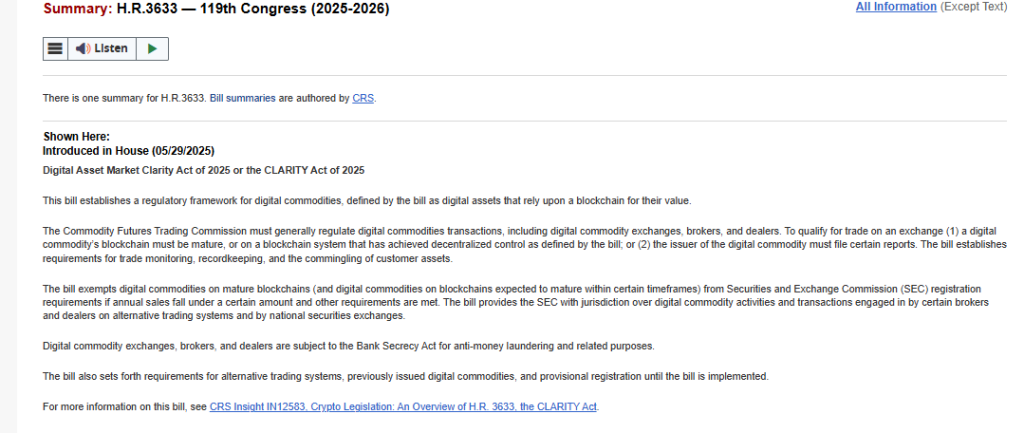Screen dimensions: 1024x433
Task: Click the Bank Secrecy Act sentence
Action: 347,346
